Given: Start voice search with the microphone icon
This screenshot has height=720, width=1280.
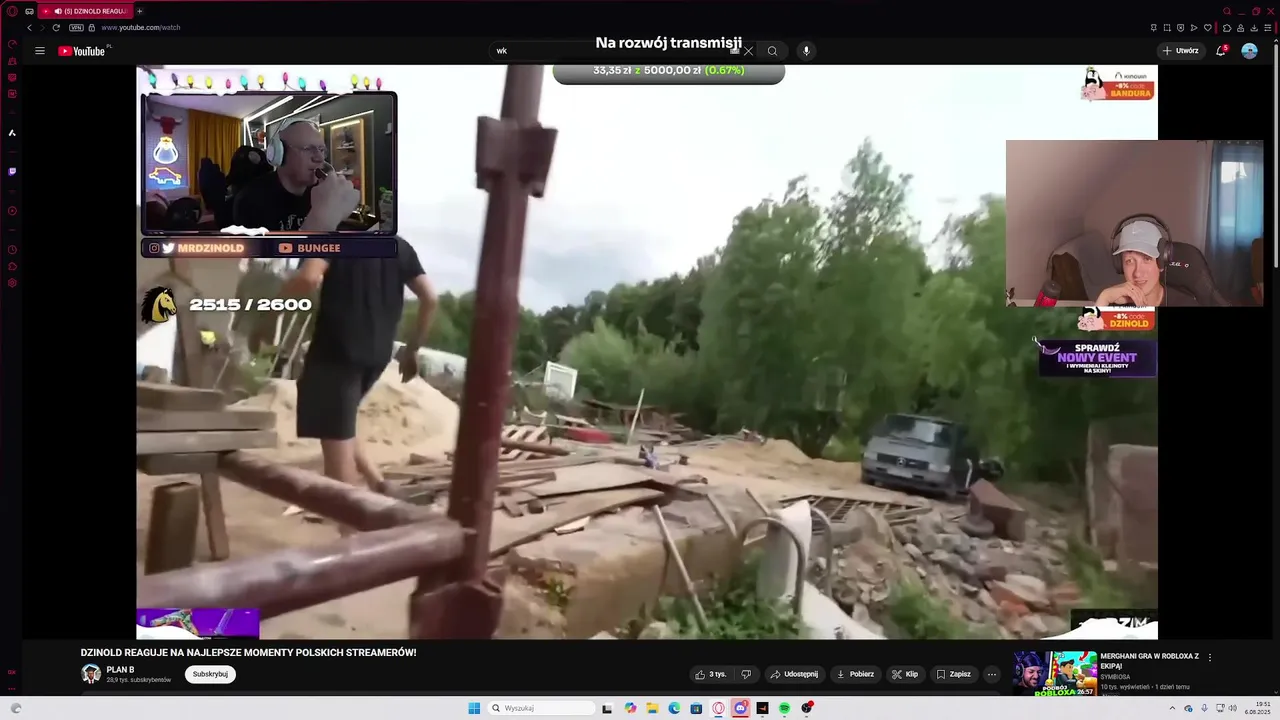Looking at the screenshot, I should point(806,51).
